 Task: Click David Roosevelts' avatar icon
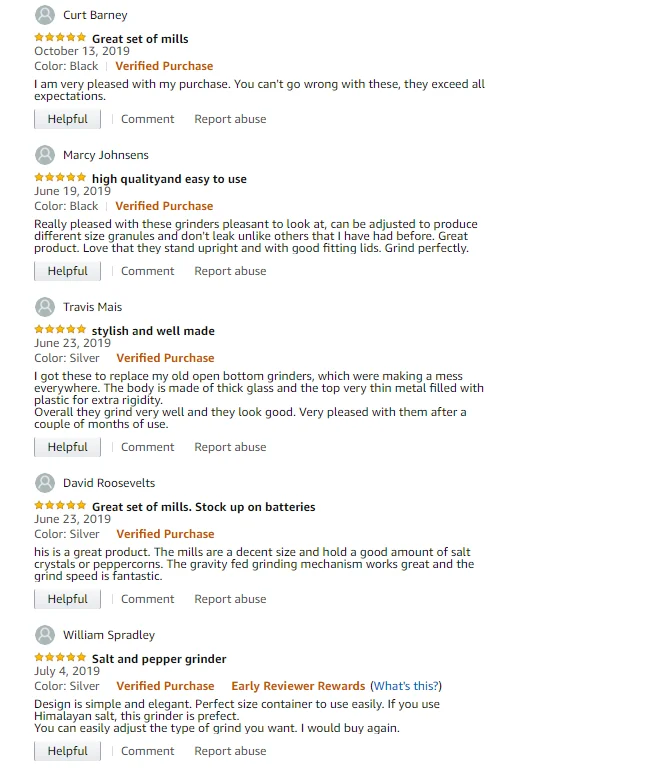pos(44,483)
